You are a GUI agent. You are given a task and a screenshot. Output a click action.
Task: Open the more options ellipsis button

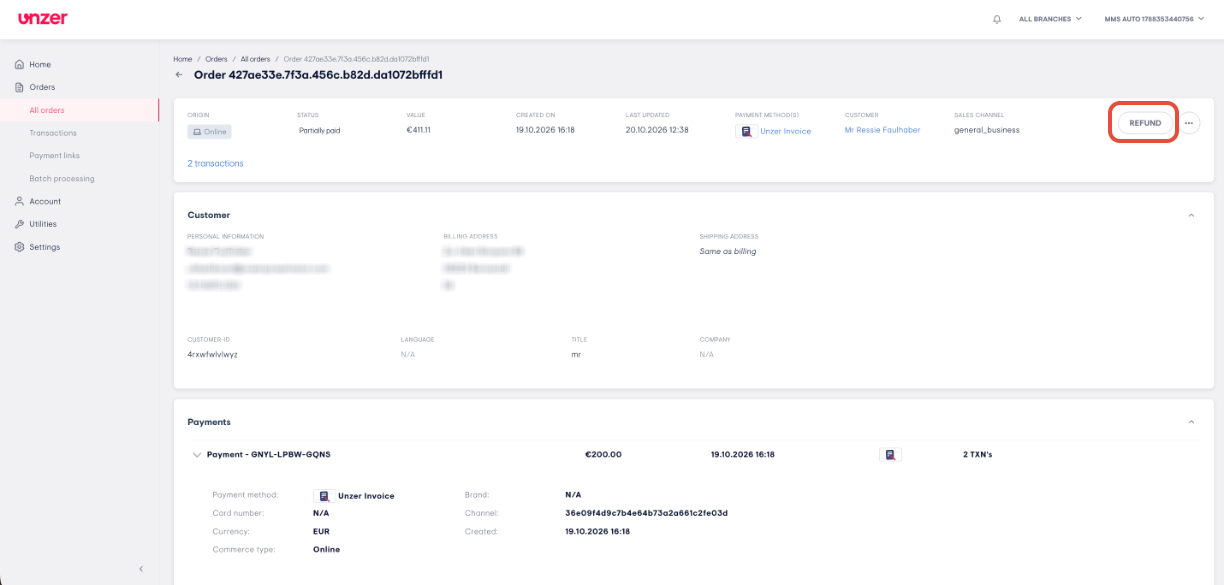[x=1189, y=123]
